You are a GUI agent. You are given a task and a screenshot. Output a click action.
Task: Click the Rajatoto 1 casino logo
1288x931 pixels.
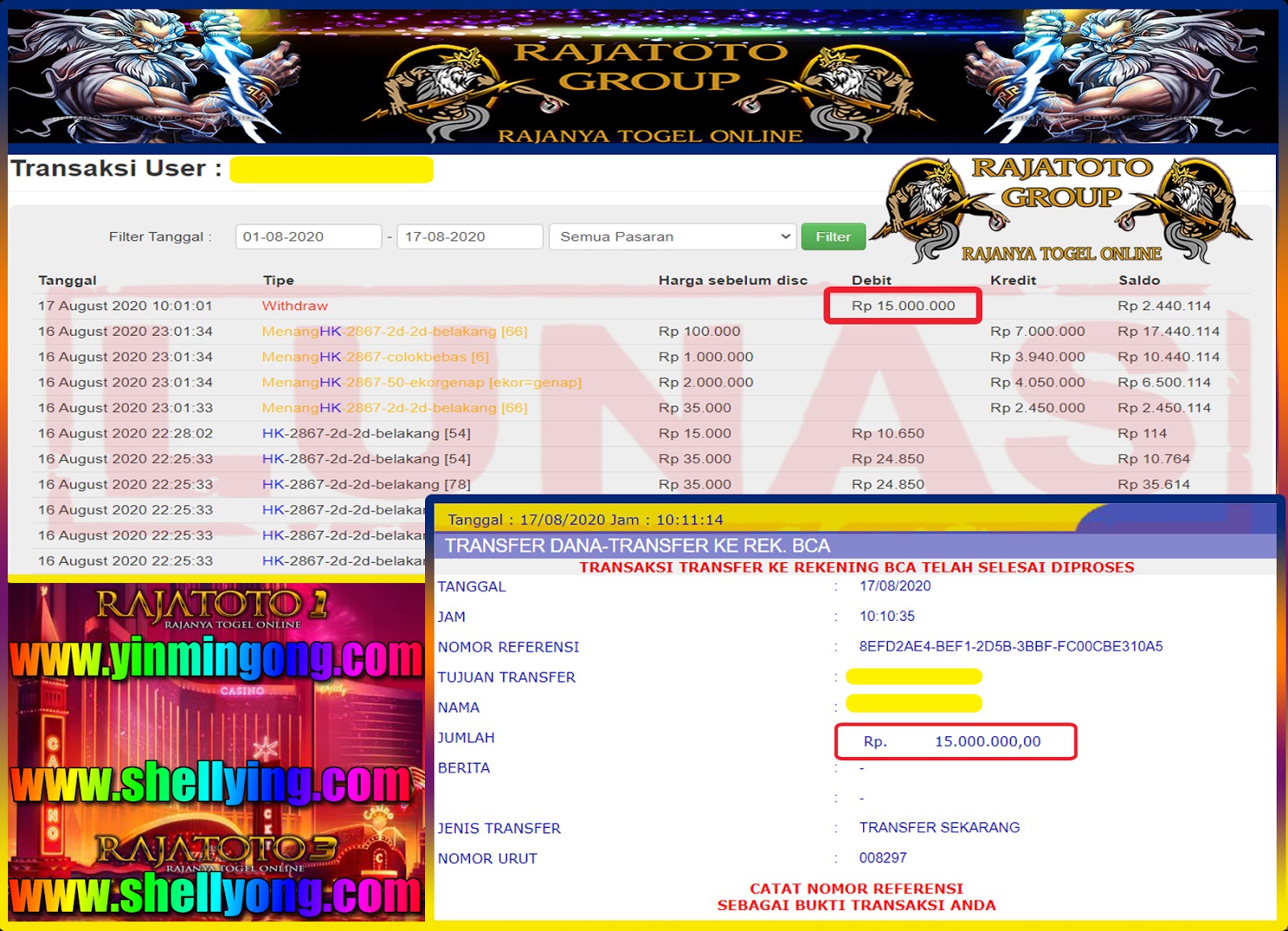click(211, 607)
